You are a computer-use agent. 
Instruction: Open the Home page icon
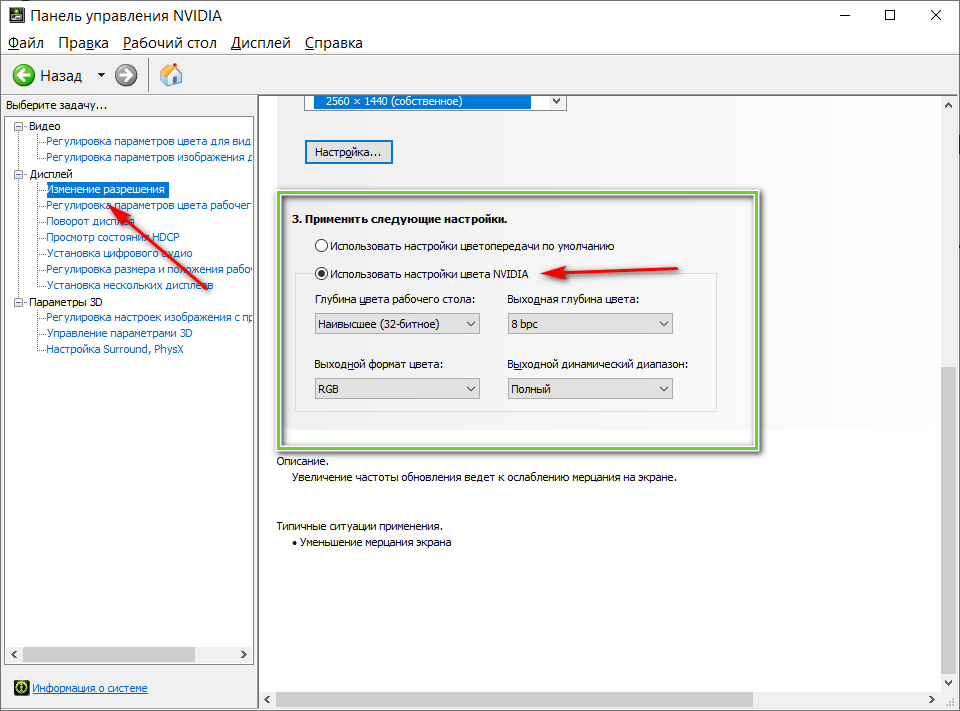pos(171,75)
